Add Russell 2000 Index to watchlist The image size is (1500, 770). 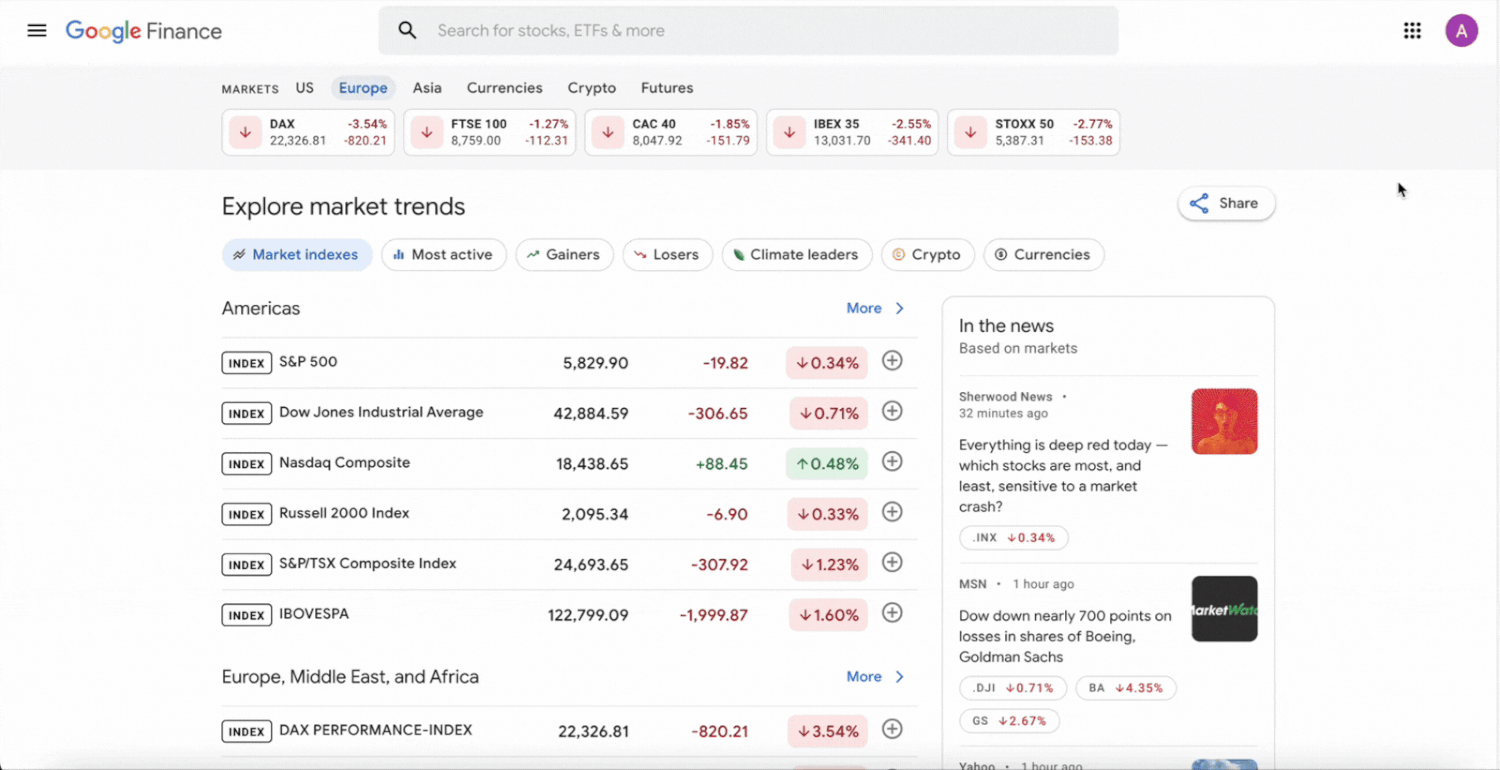(892, 512)
